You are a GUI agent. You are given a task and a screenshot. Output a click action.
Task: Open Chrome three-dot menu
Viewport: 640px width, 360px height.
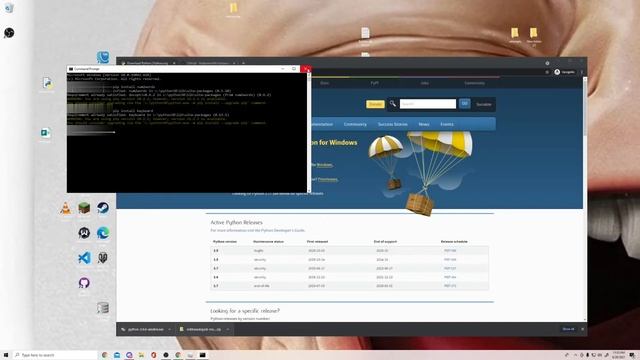pos(582,72)
